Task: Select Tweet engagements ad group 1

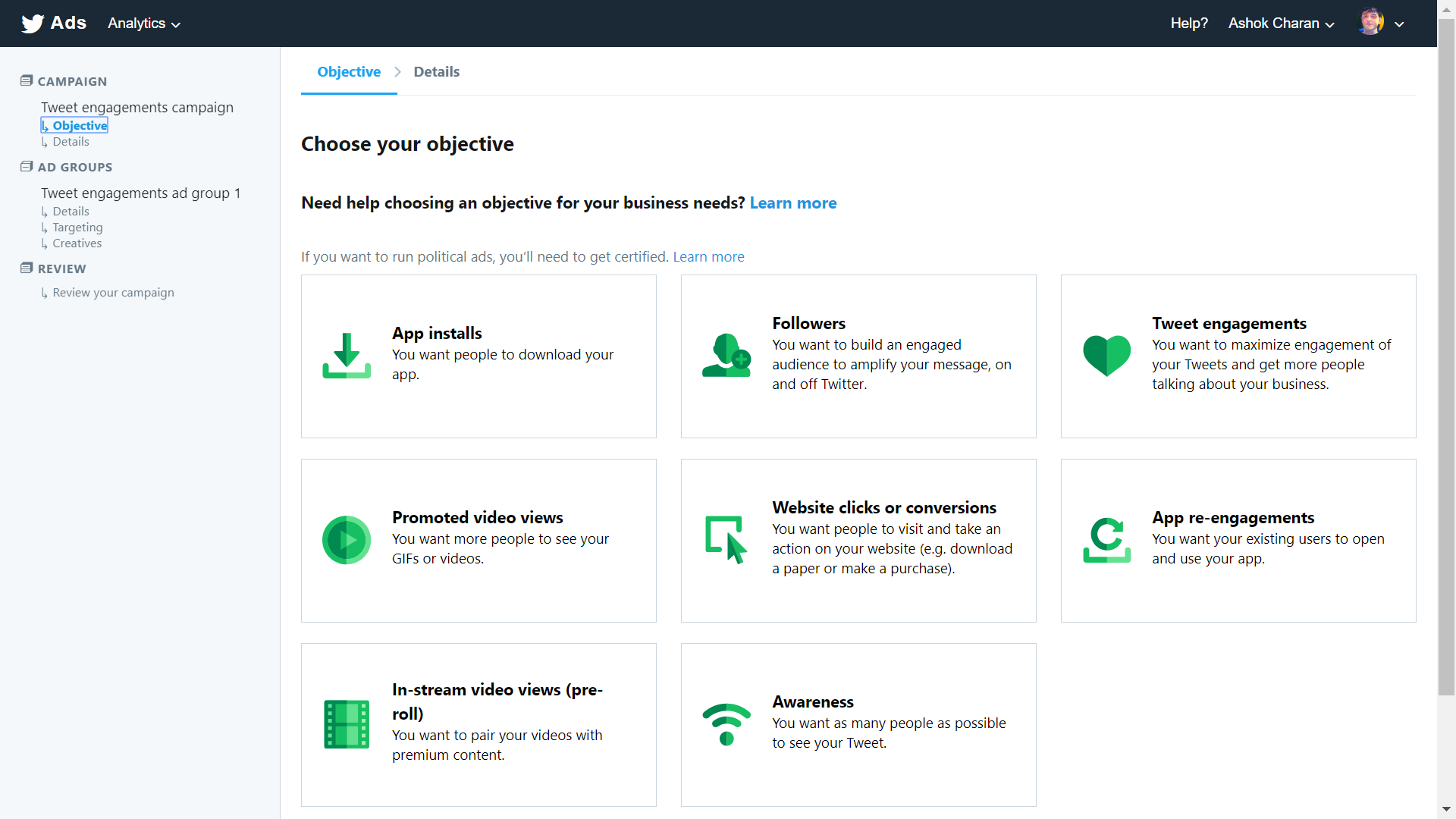Action: click(141, 193)
